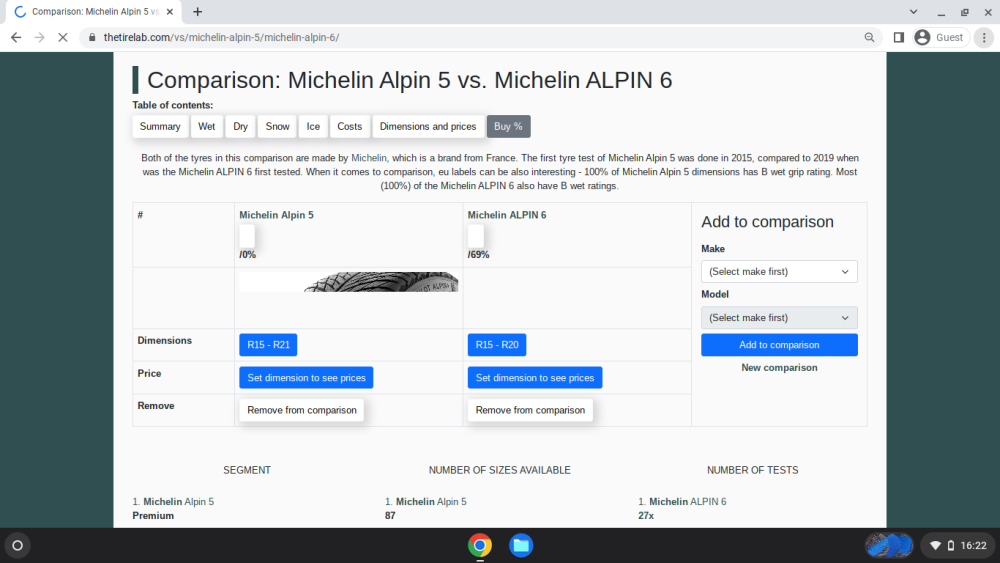Remove Michelin ALPIN 6 from comparison

[530, 410]
